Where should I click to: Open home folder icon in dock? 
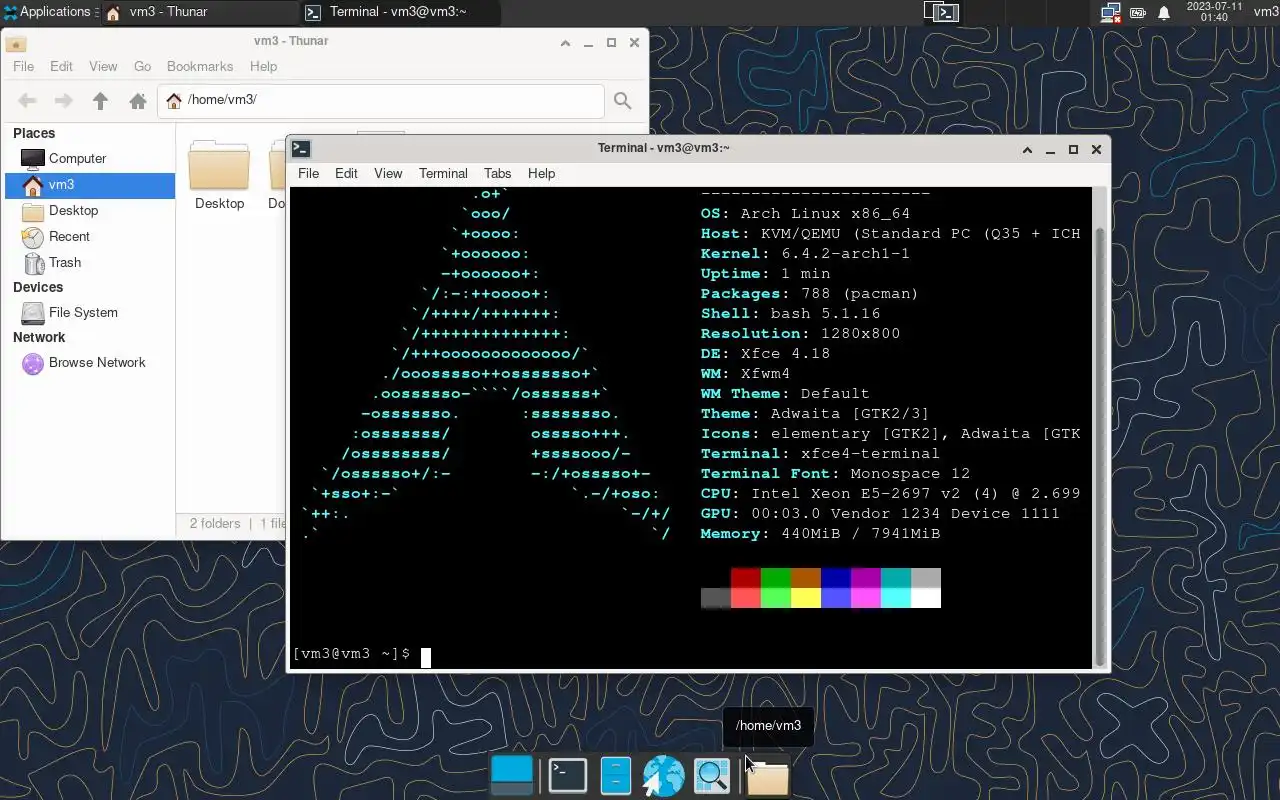[767, 777]
